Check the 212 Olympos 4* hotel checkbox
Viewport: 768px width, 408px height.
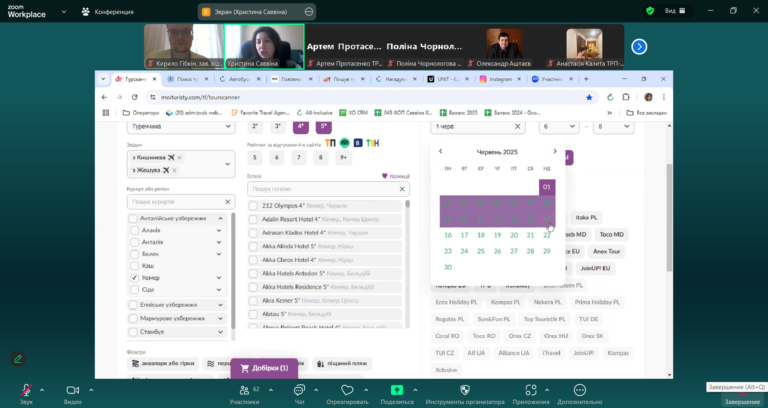coord(253,206)
